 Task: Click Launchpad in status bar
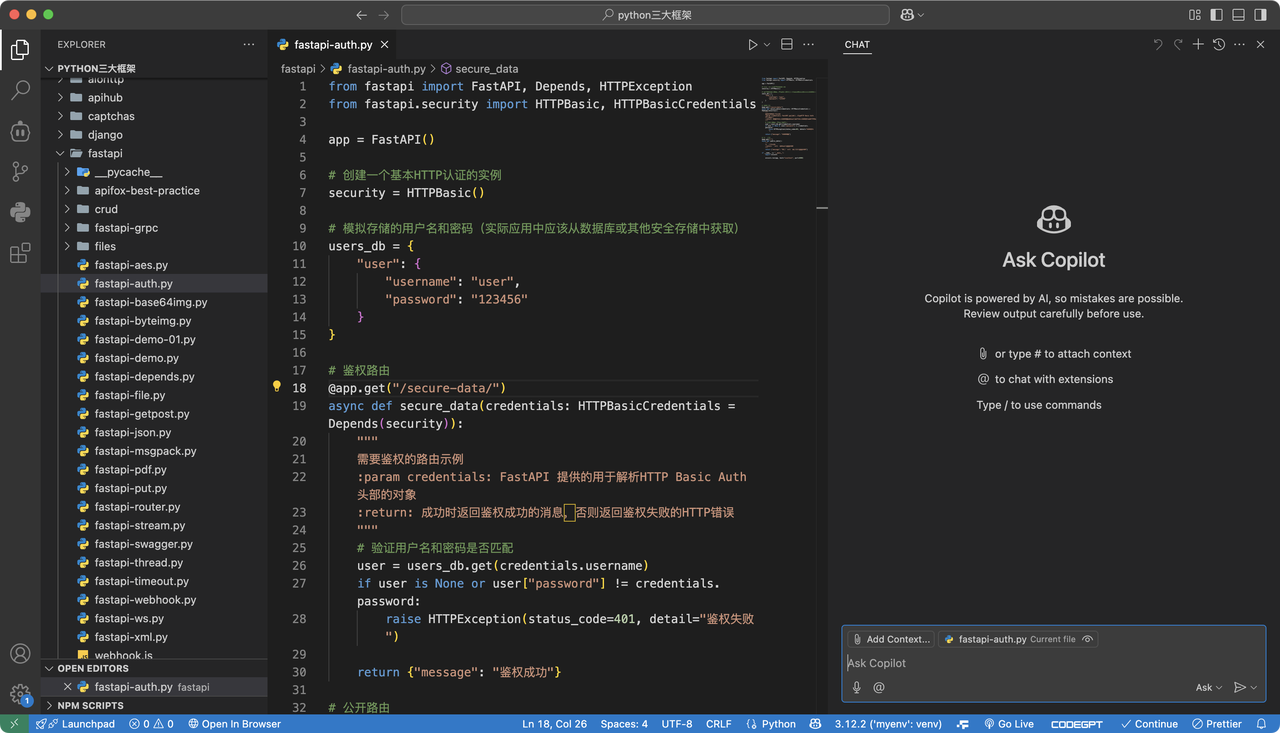75,724
